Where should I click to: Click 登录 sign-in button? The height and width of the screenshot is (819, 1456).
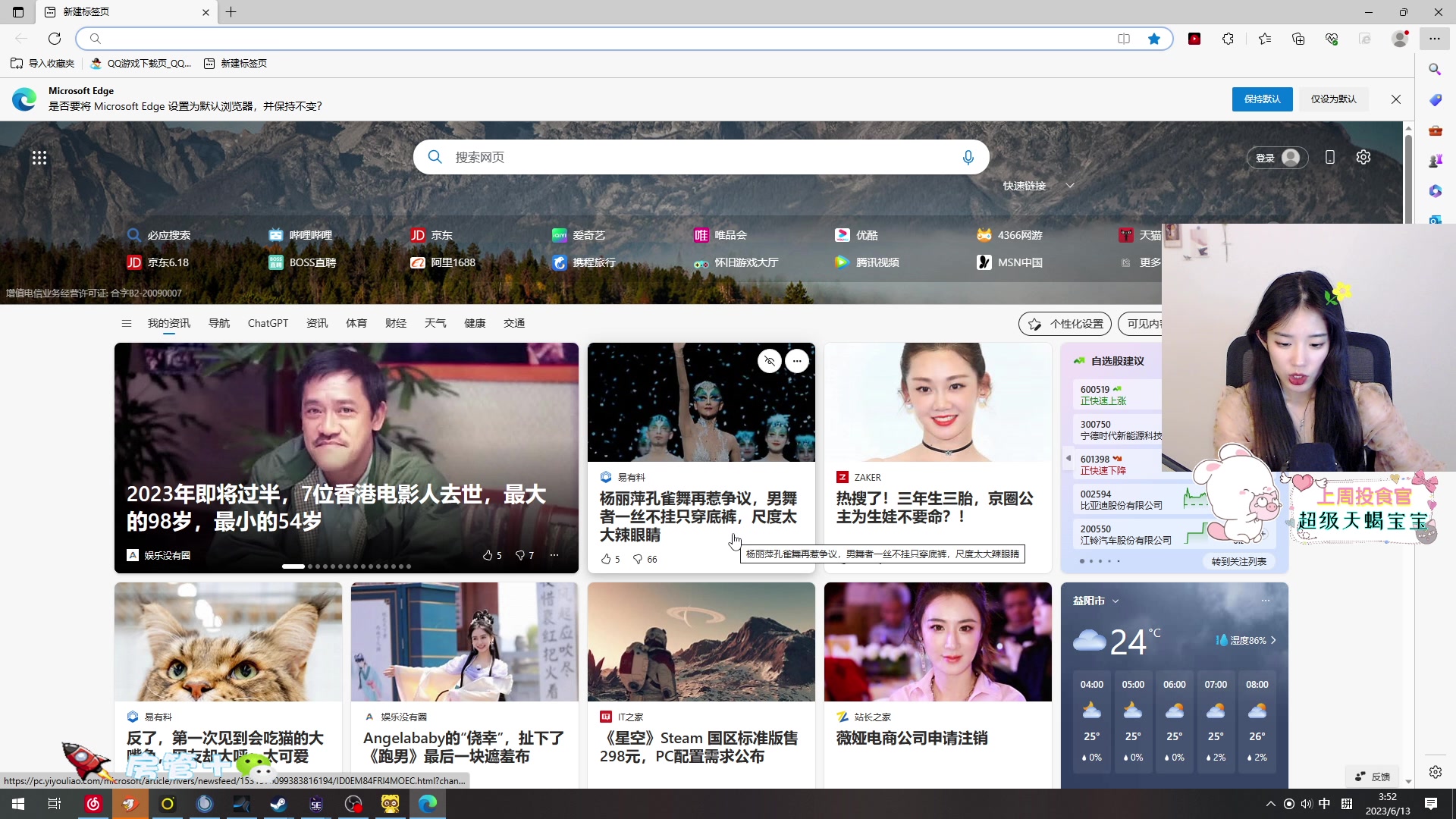pos(1277,158)
